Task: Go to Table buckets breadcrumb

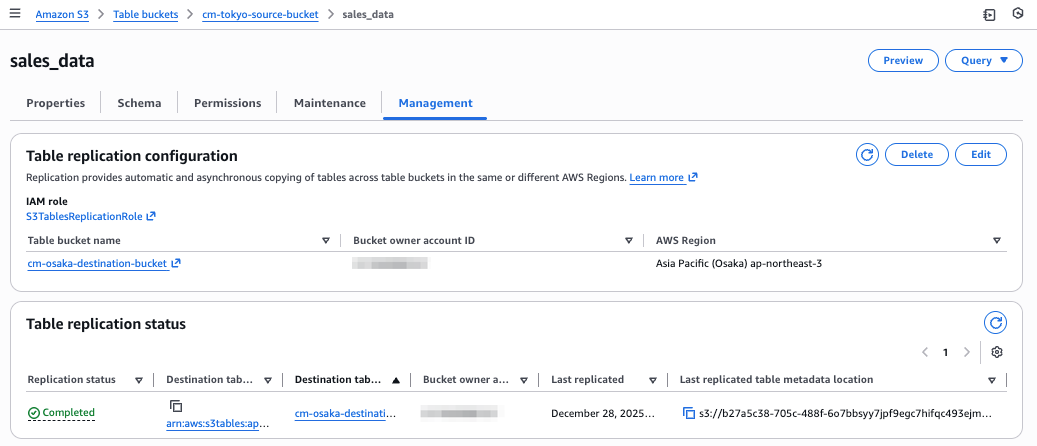Action: point(145,14)
